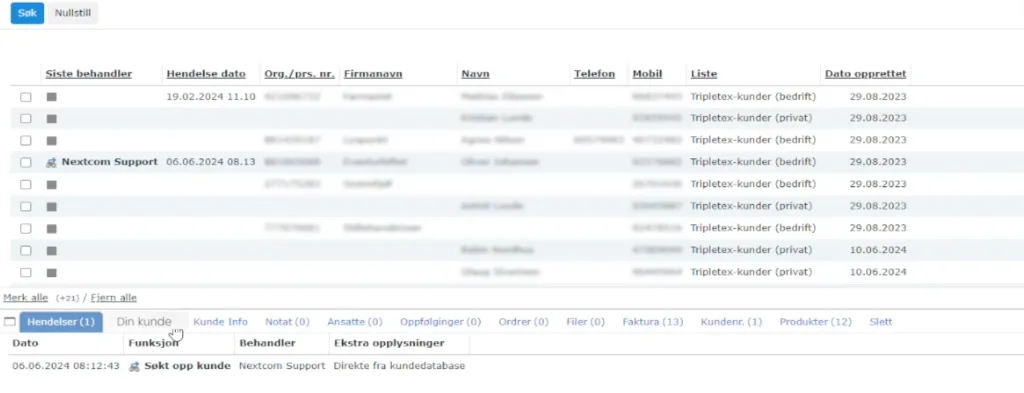Viewport: 1024px width, 393px height.
Task: Sort by the Navn column header
Action: (x=475, y=74)
